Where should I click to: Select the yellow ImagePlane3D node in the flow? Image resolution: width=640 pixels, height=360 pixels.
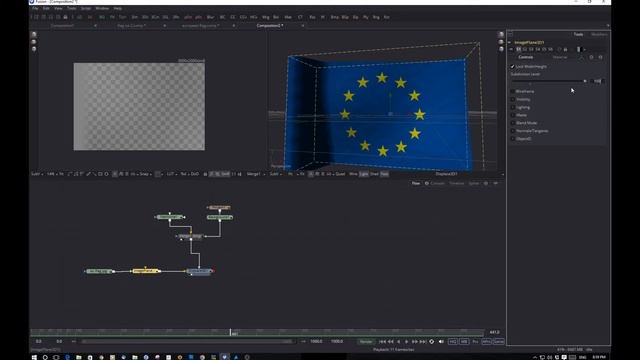145,271
